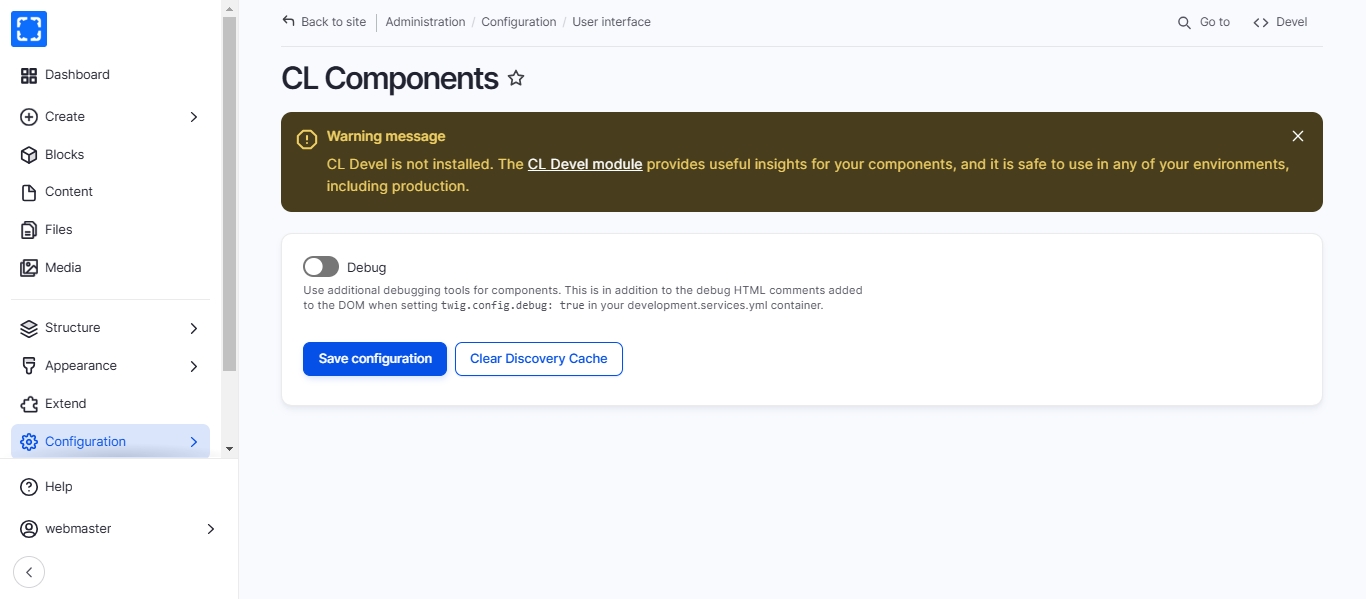Open Extend from the sidebar
This screenshot has height=599, width=1366.
click(x=65, y=404)
